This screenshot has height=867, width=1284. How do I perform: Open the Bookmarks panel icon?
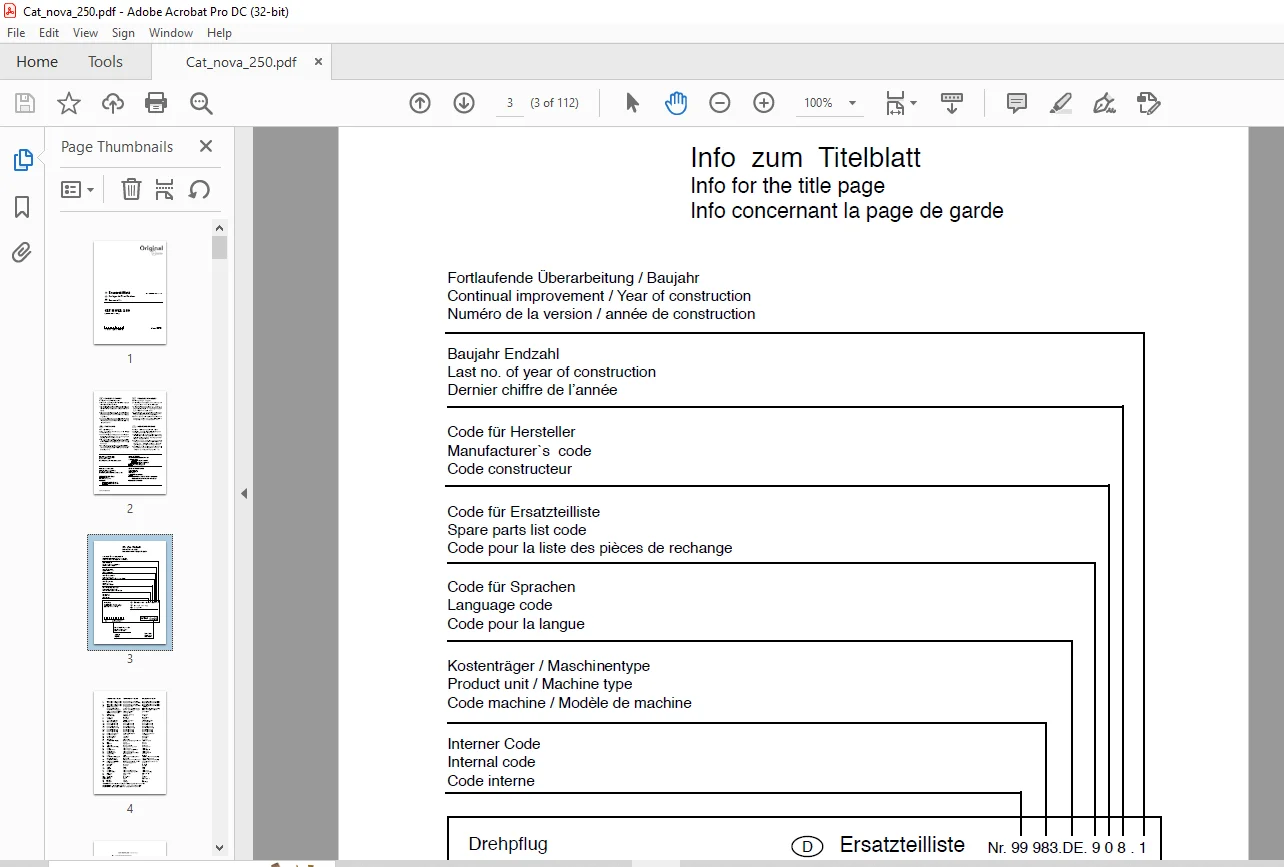[x=22, y=207]
